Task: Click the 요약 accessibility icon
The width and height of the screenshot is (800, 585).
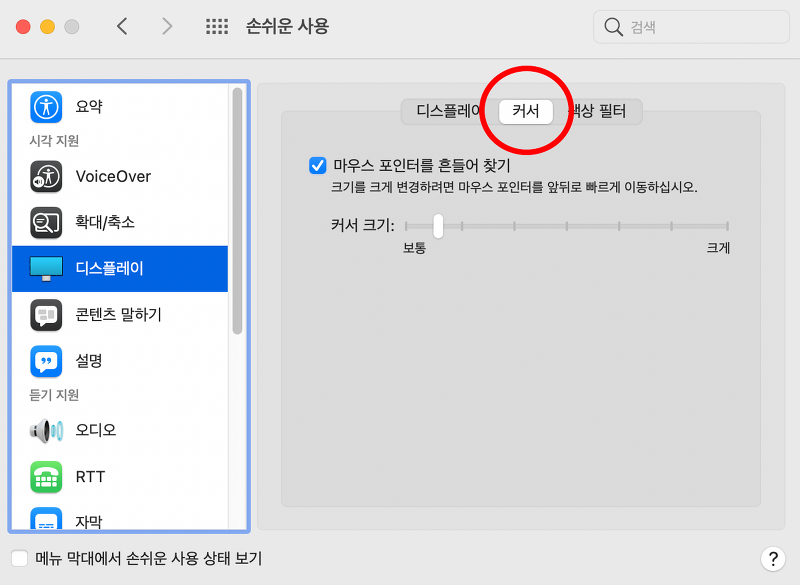Action: pyautogui.click(x=46, y=107)
